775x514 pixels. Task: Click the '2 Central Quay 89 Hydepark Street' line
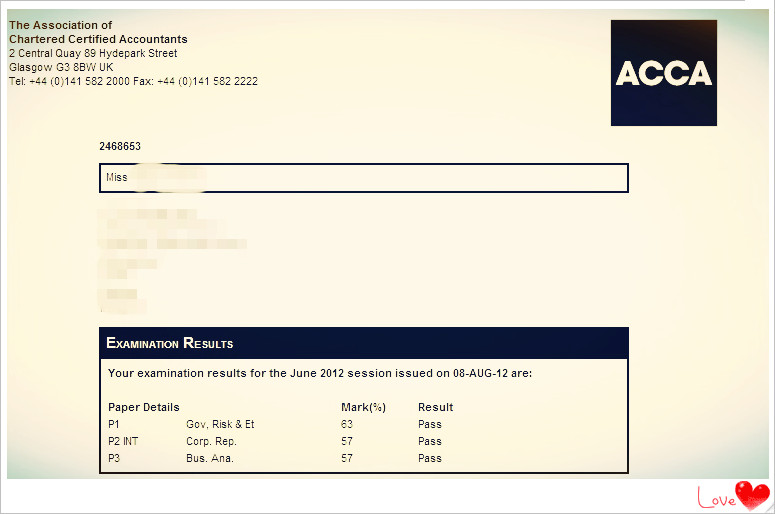pyautogui.click(x=93, y=53)
